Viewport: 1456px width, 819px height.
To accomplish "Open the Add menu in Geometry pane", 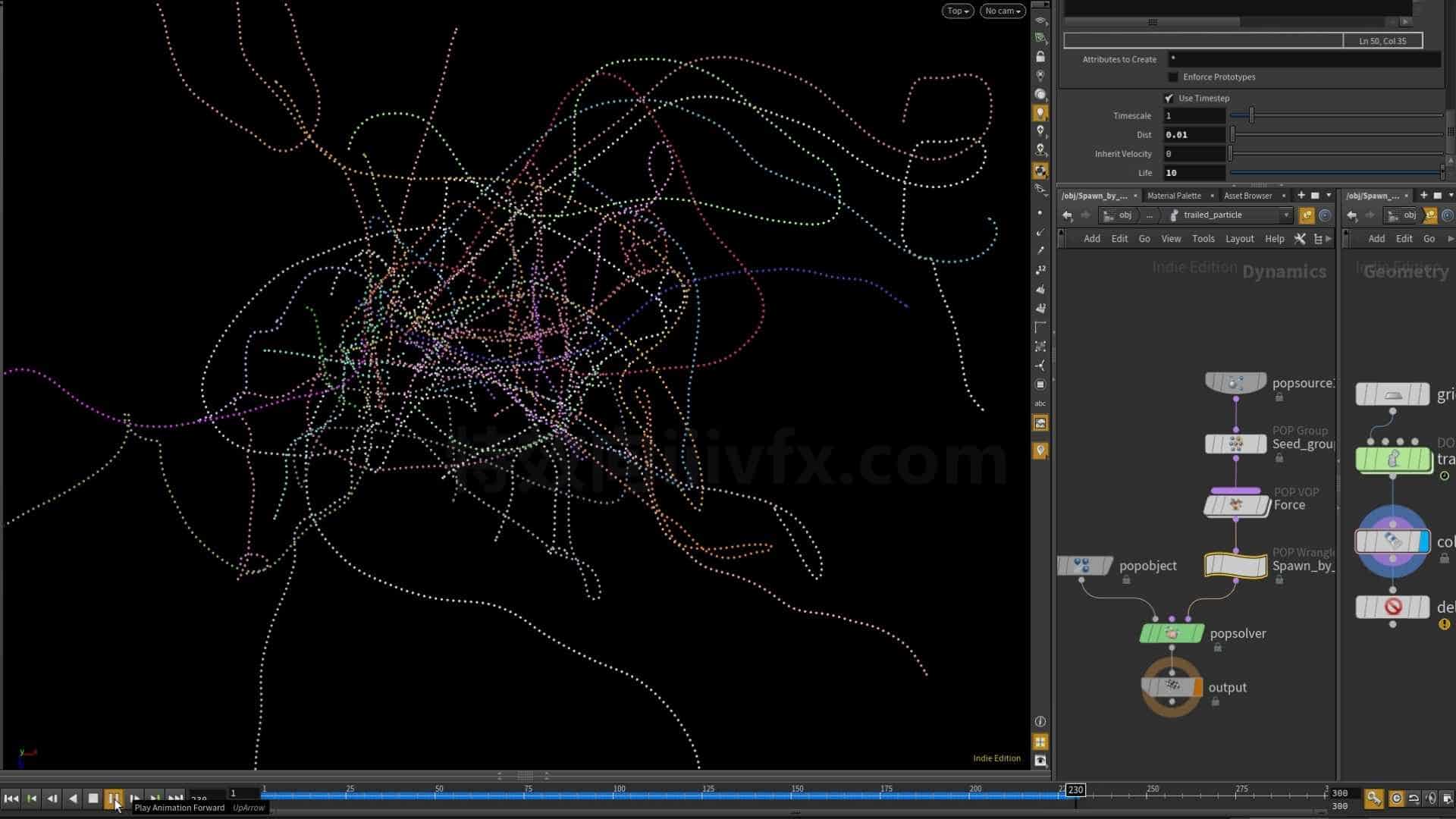I will coord(1376,239).
